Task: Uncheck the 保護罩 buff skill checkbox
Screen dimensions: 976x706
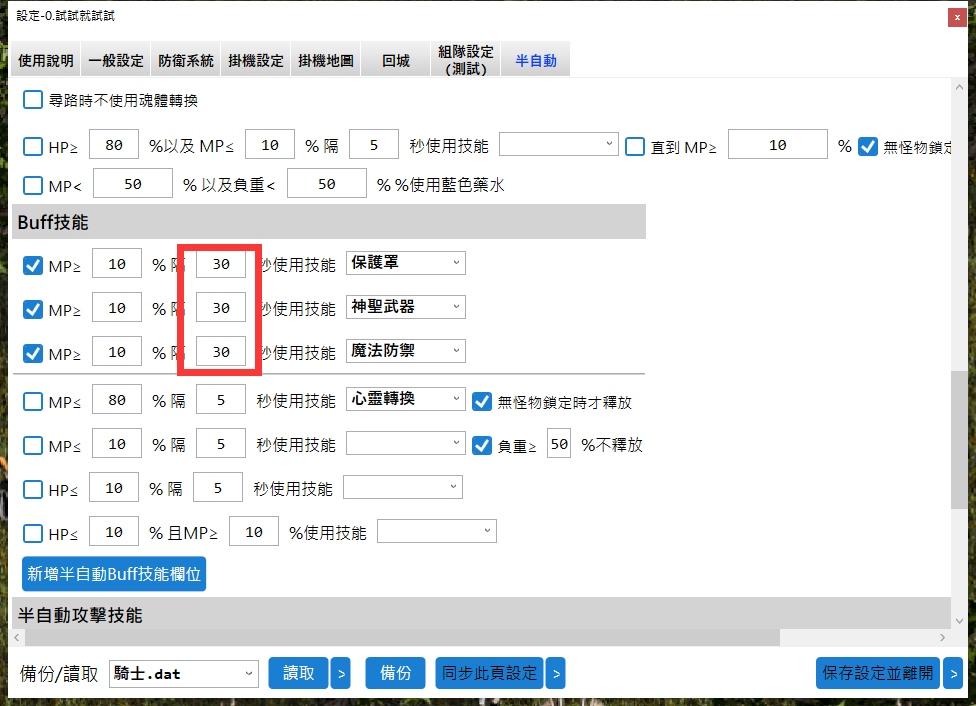Action: pos(33,265)
